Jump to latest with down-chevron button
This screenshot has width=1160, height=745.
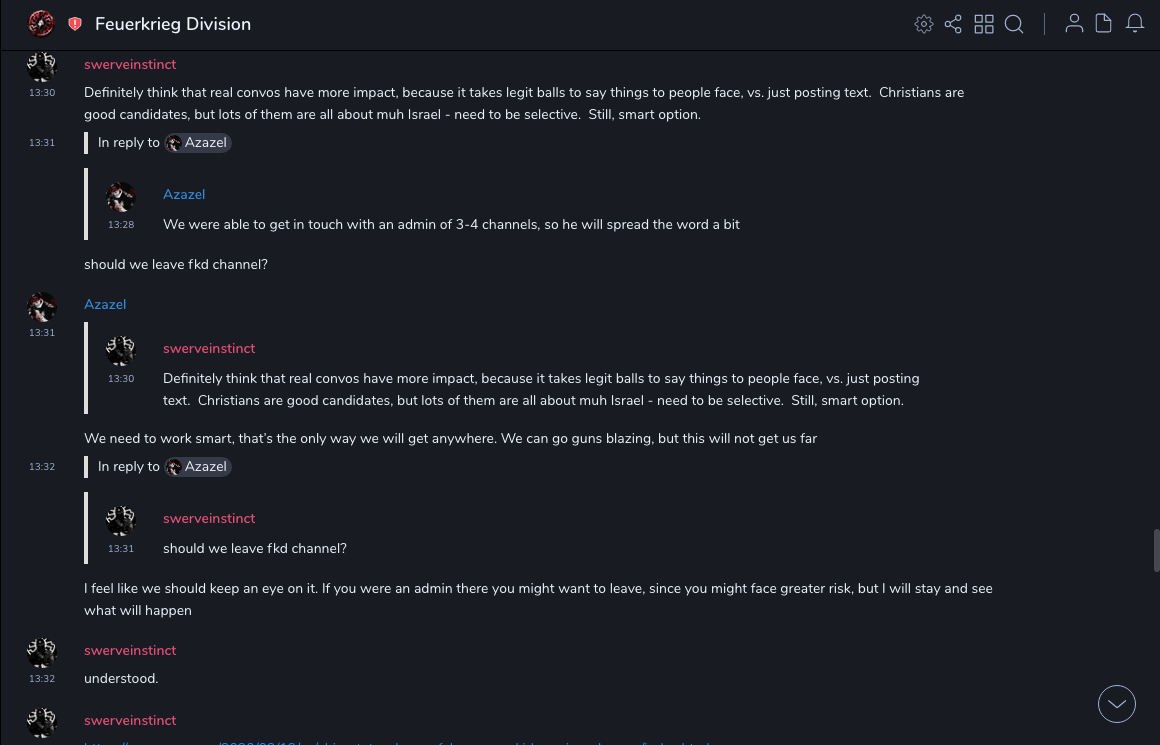pyautogui.click(x=1116, y=704)
